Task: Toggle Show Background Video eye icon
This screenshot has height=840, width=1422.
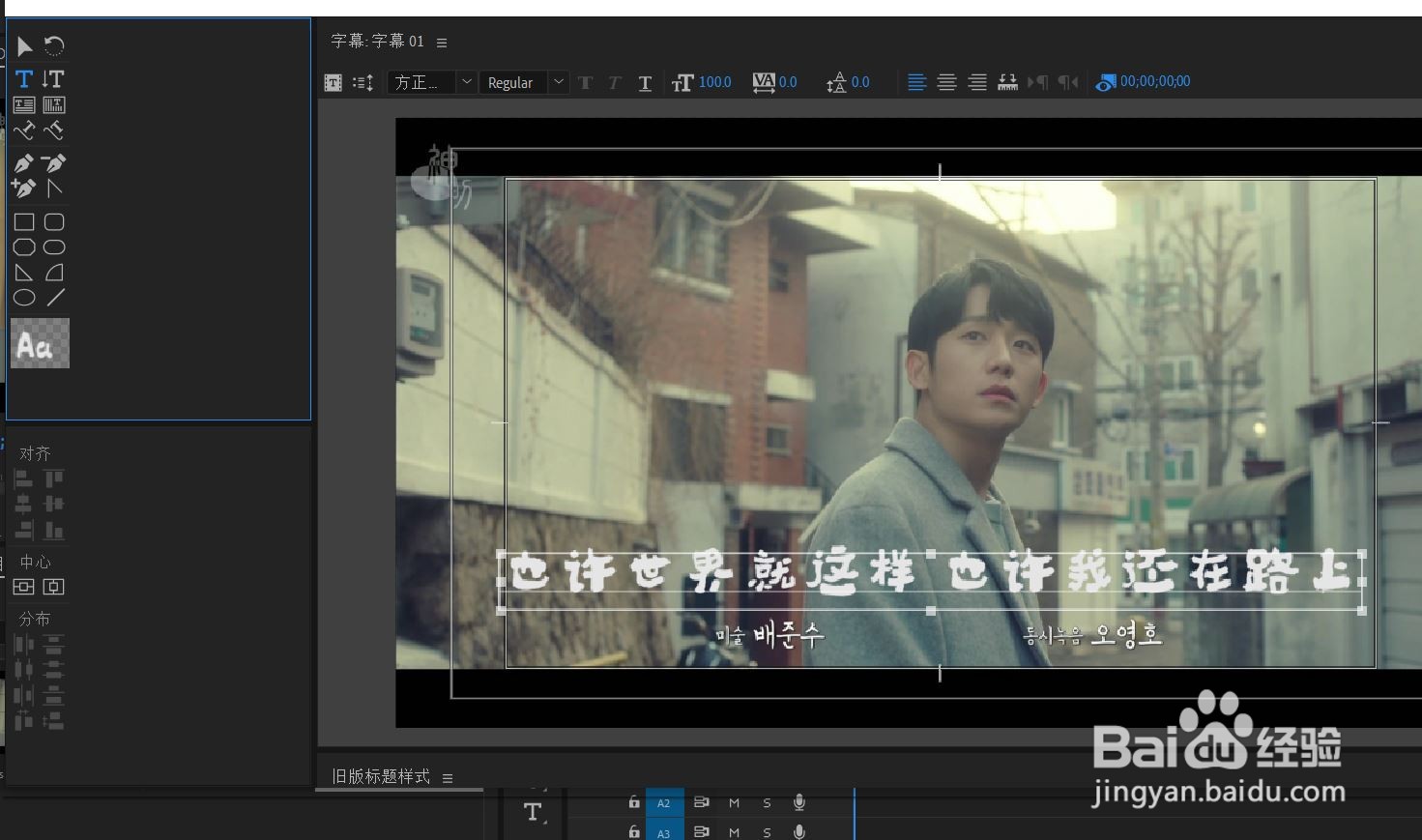Action: point(1105,83)
